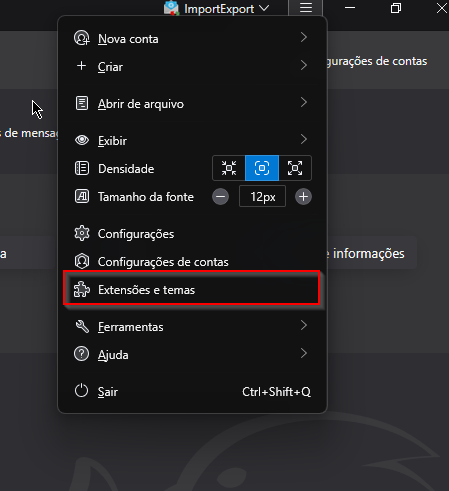
Task: Expand the Nova conta submenu arrow
Action: (303, 37)
